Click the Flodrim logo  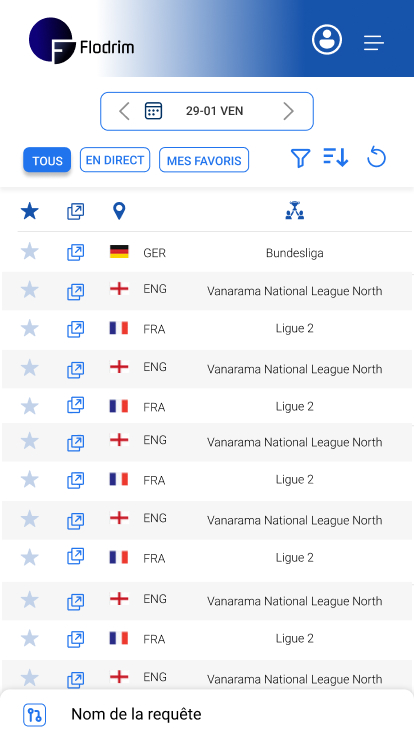82,41
